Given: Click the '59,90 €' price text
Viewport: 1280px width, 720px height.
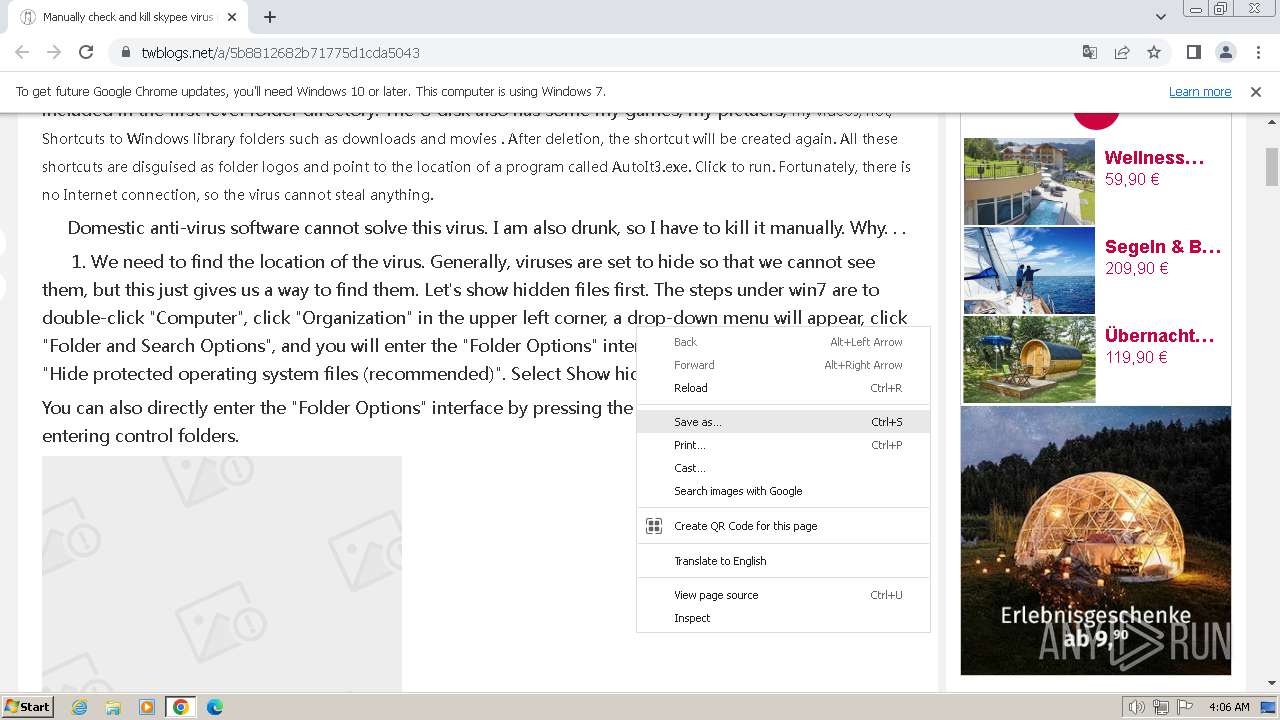Looking at the screenshot, I should [x=1132, y=180].
